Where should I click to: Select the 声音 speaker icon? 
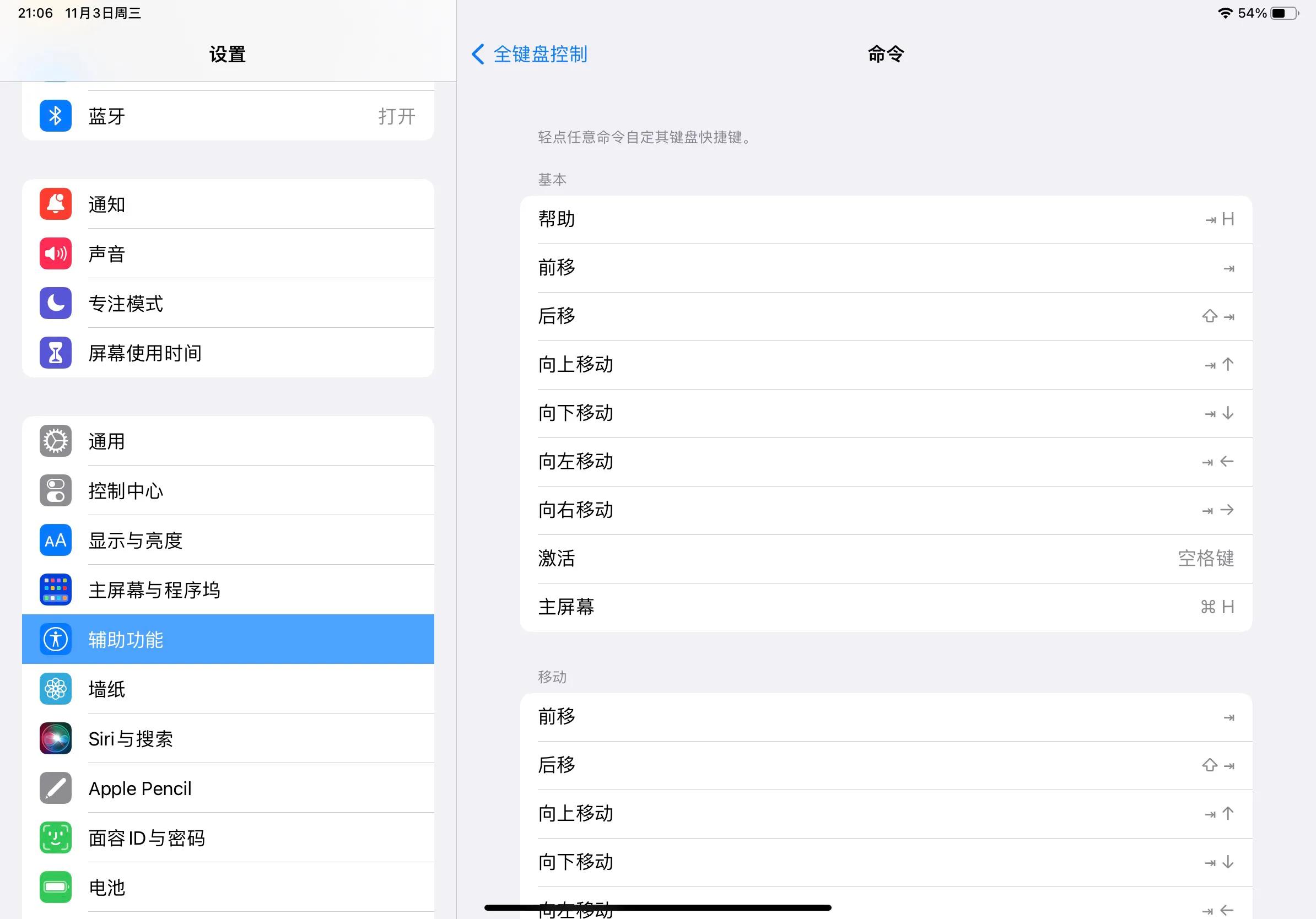(x=55, y=253)
